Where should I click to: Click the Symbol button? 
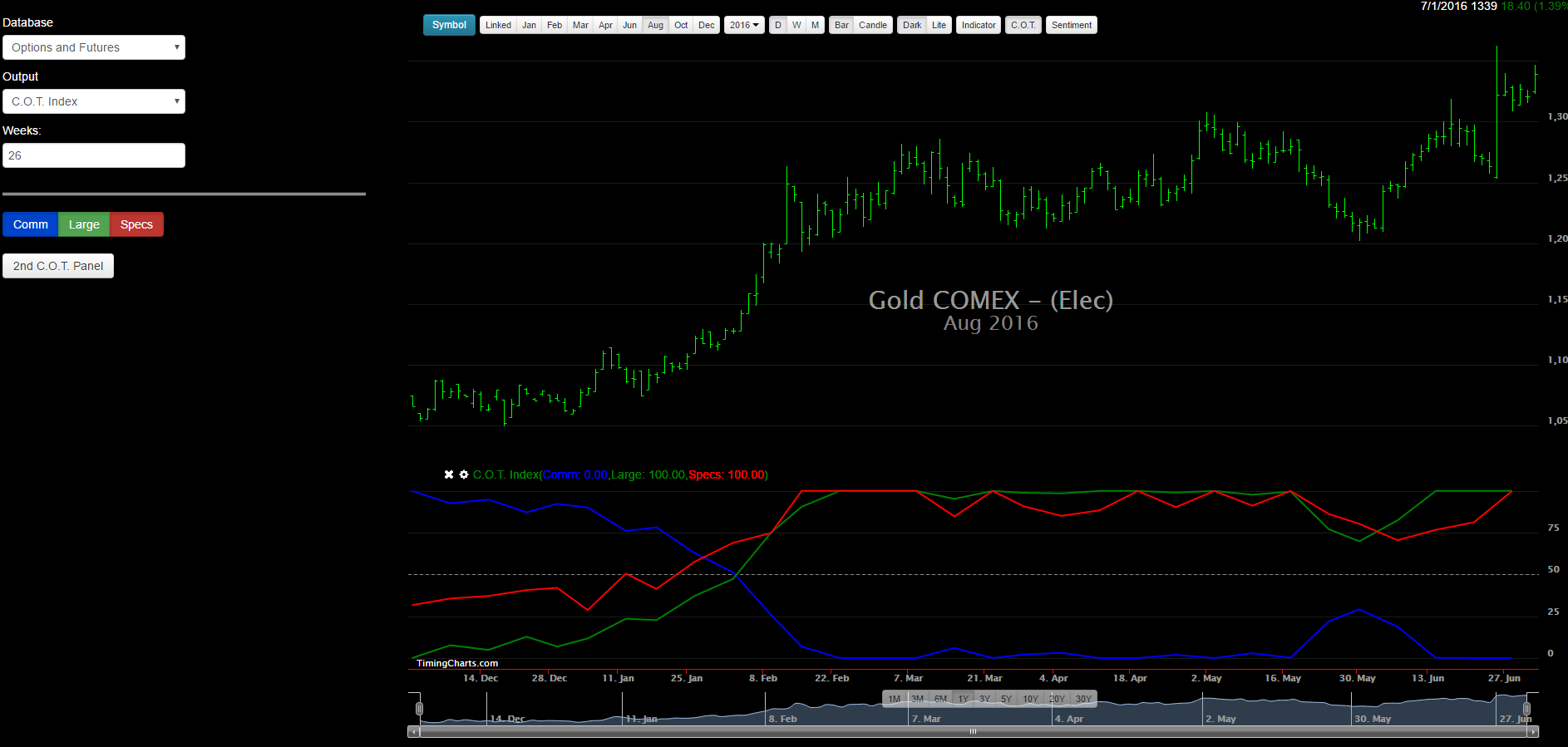[x=449, y=25]
